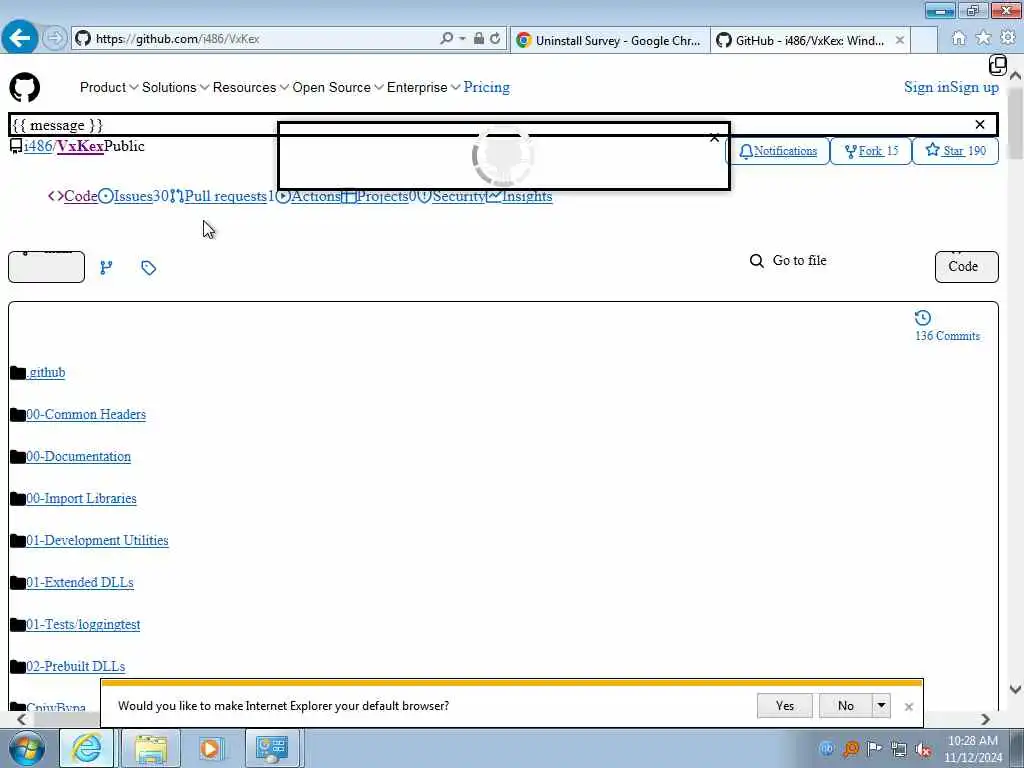Open the Insights tab
1024x768 pixels.
point(519,197)
